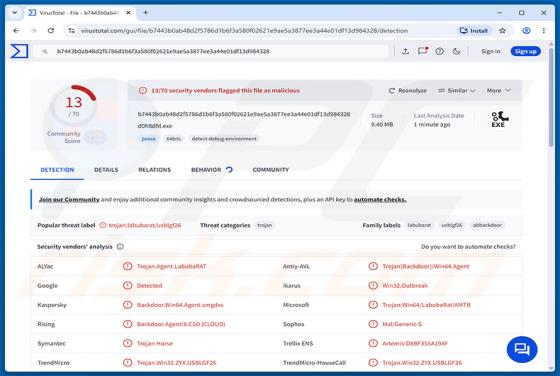Open the notifications chat icon
This screenshot has width=560, height=376.
coord(422,51)
